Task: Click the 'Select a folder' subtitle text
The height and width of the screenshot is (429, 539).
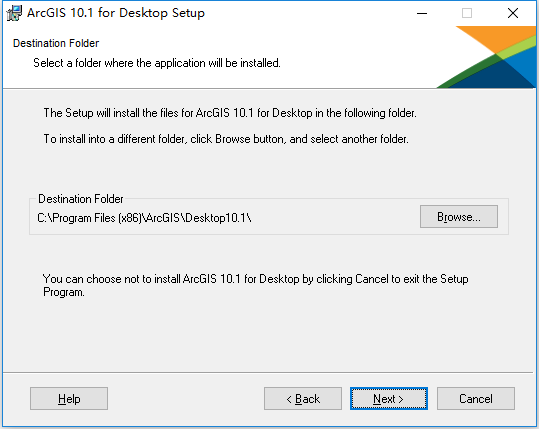Action: pos(157,63)
